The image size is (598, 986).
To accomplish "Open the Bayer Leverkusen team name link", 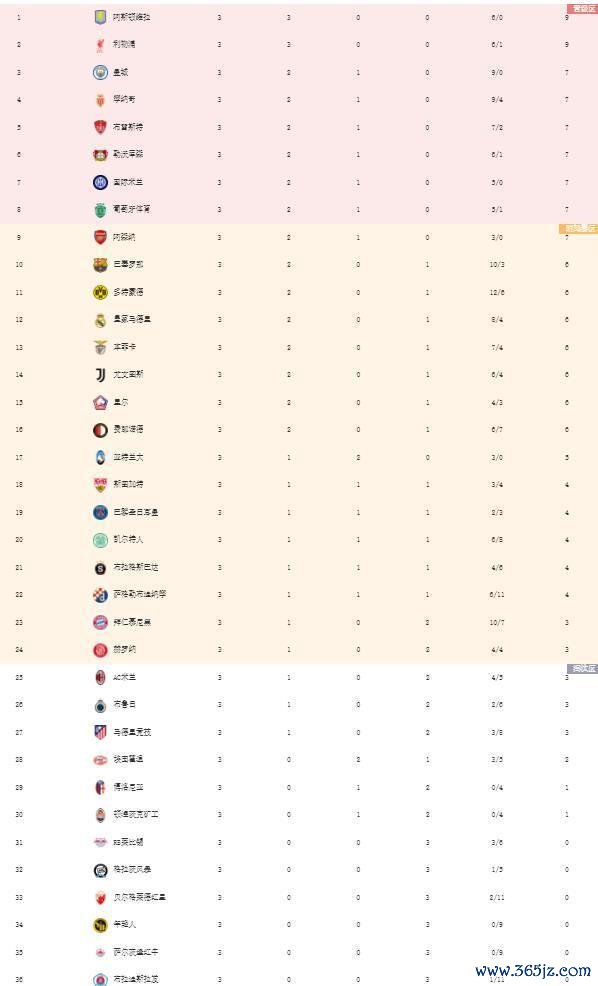I will [x=128, y=154].
